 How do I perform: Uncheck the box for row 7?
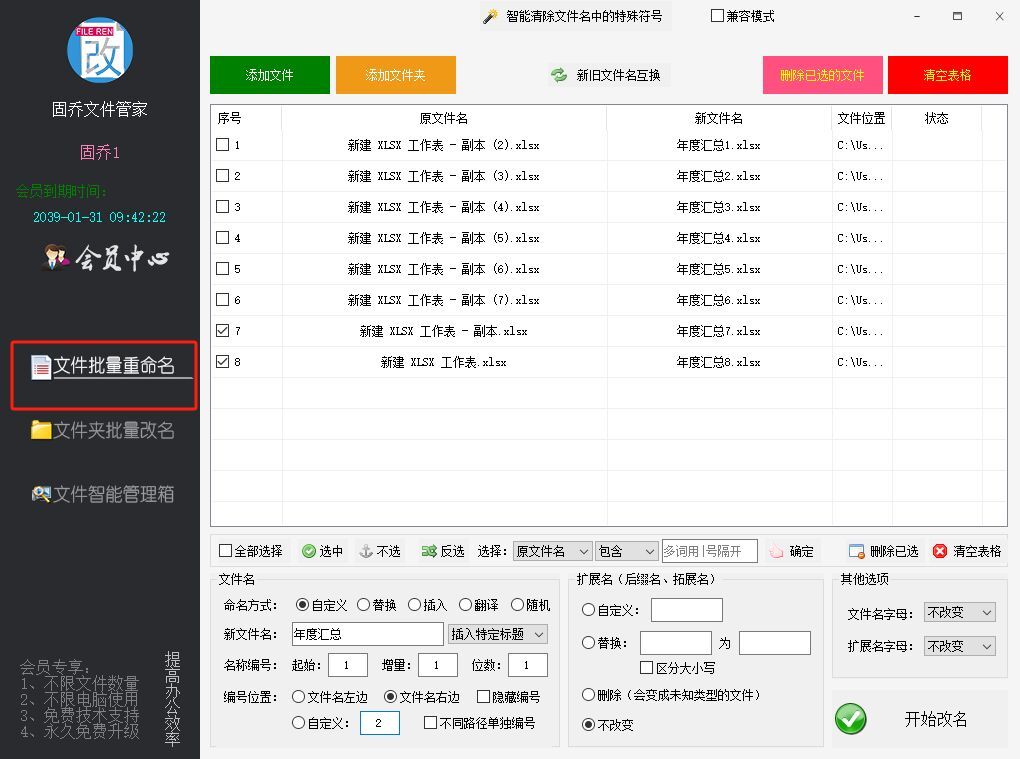point(222,330)
